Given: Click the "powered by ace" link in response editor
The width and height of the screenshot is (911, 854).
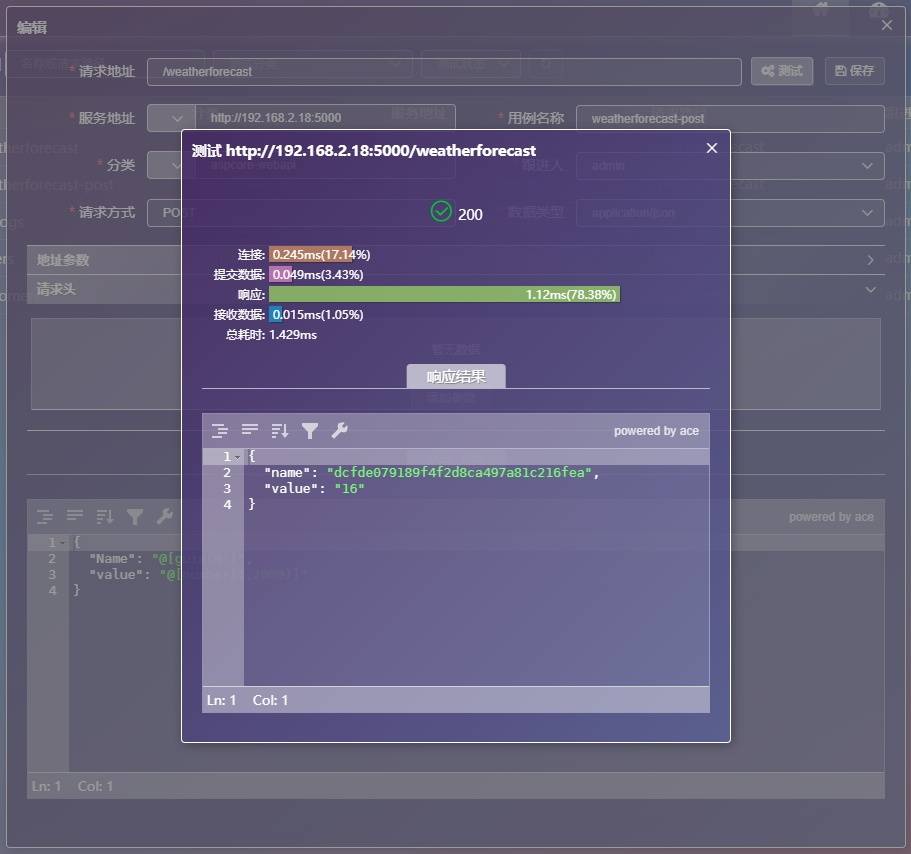Looking at the screenshot, I should [657, 431].
